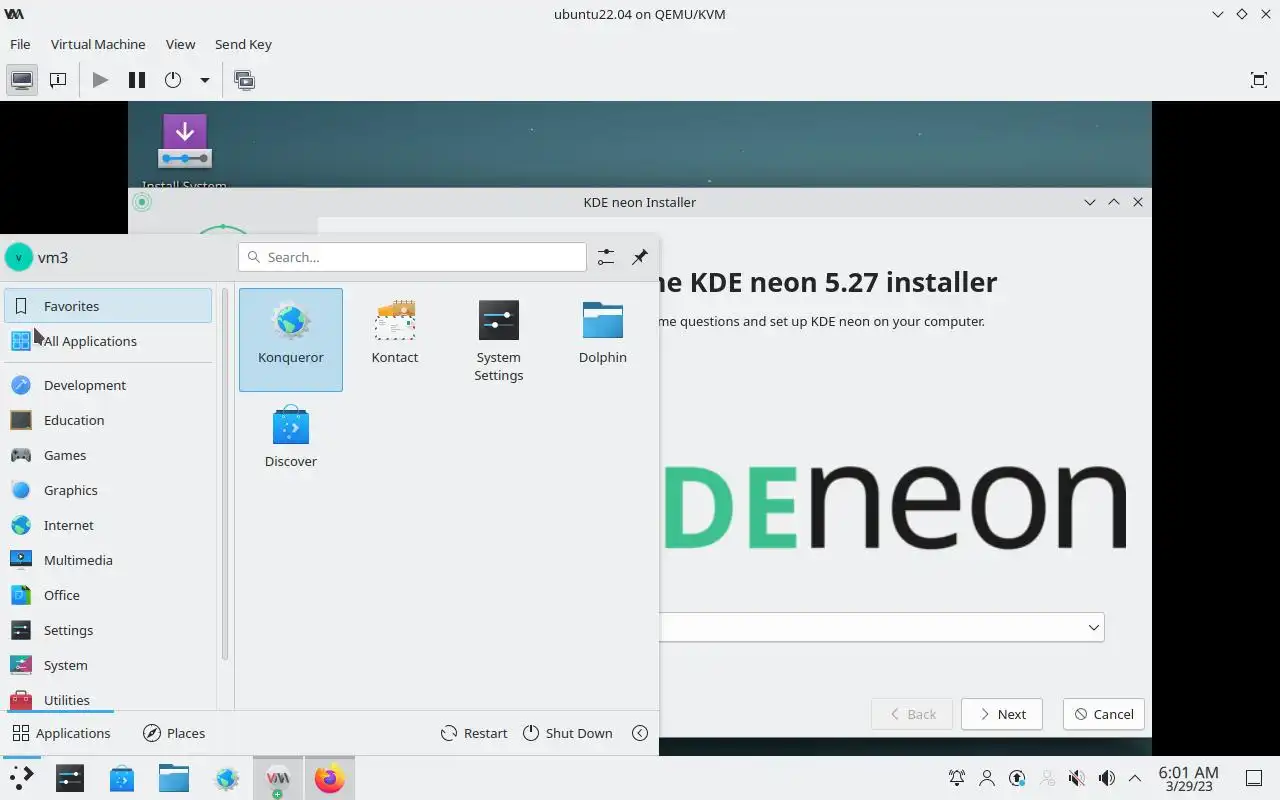Open System Settings from guest taskbar
The height and width of the screenshot is (800, 1280).
point(70,778)
